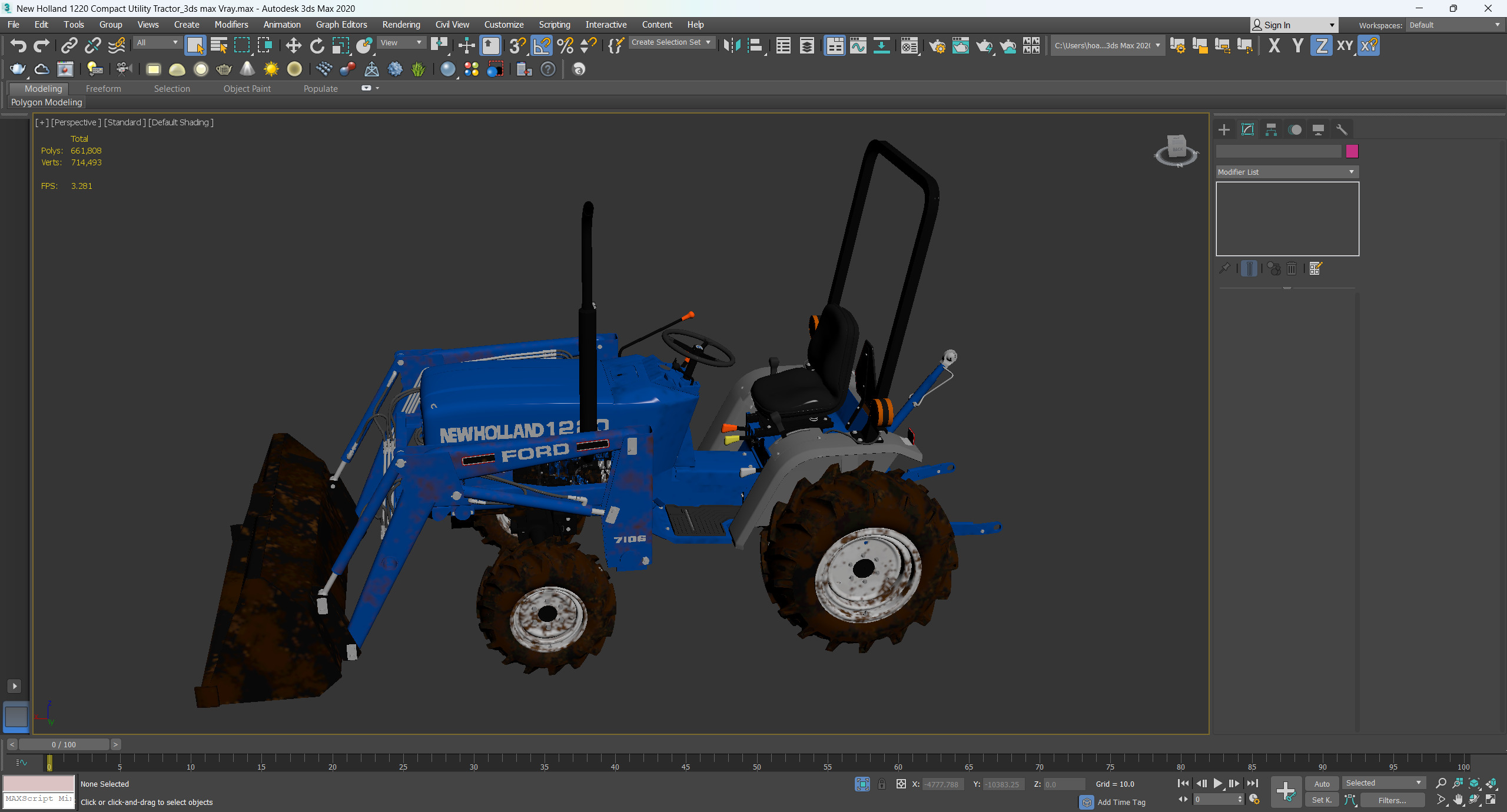The image size is (1507, 812).
Task: Click the Perspective viewport label
Action: (76, 122)
